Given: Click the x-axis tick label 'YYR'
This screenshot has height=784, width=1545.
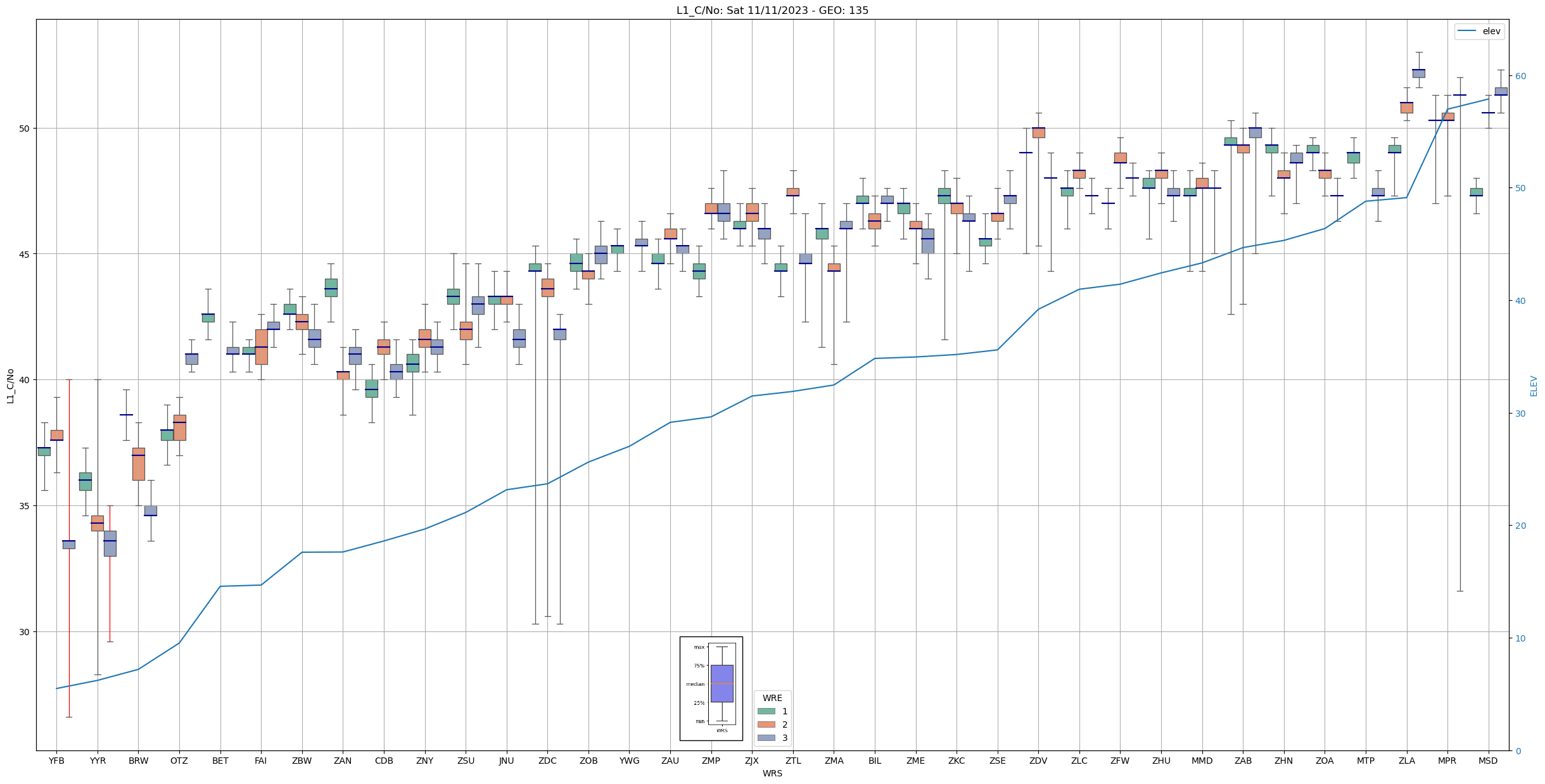Looking at the screenshot, I should (x=98, y=761).
